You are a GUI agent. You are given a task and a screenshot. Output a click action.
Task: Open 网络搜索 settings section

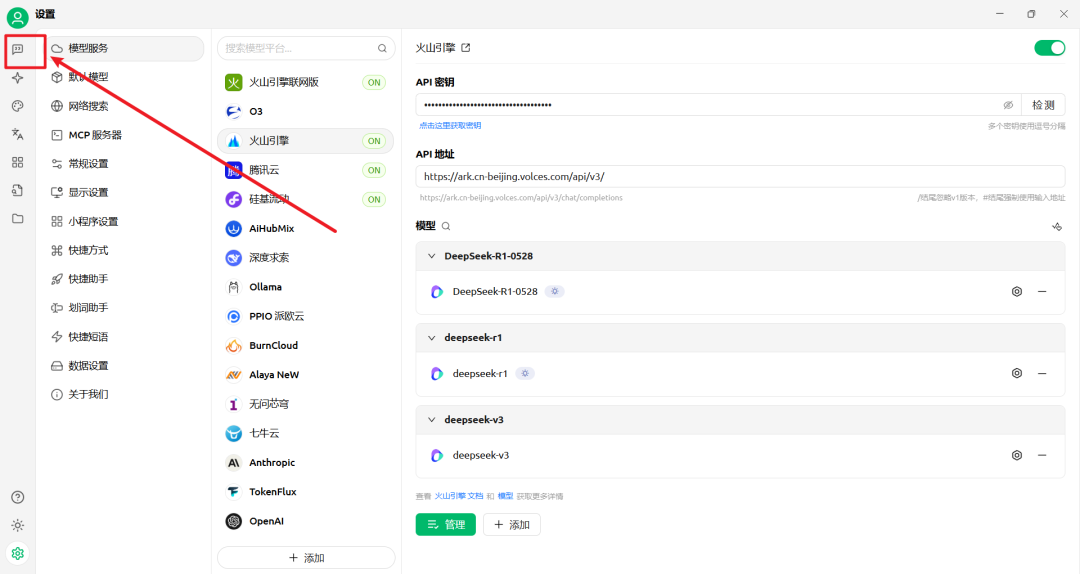click(x=125, y=106)
